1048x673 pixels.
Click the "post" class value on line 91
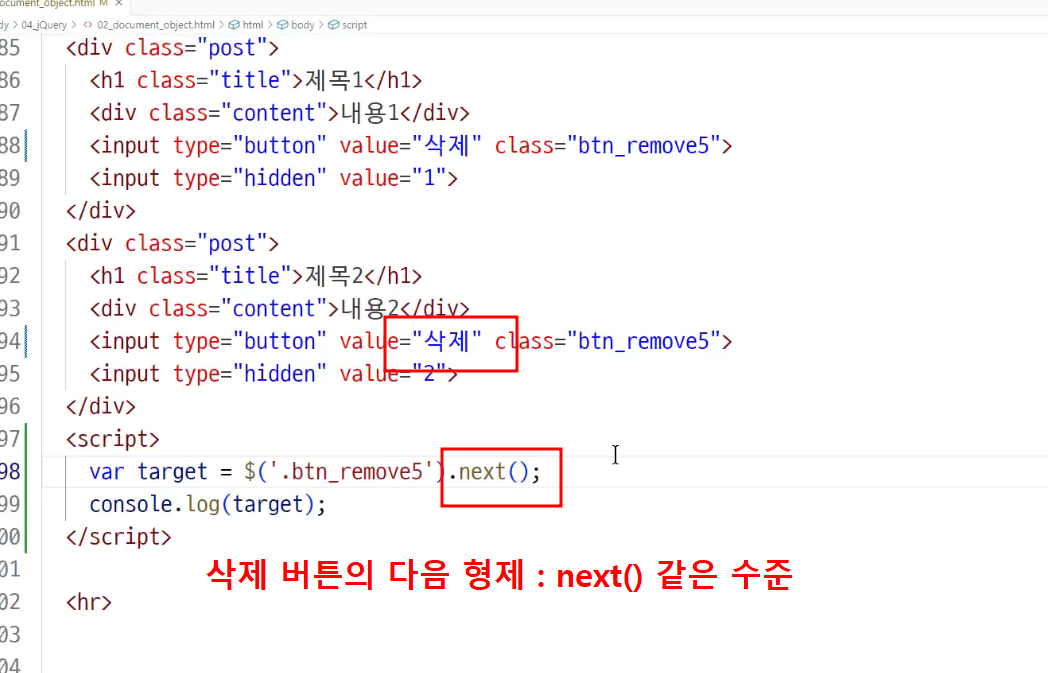point(232,243)
